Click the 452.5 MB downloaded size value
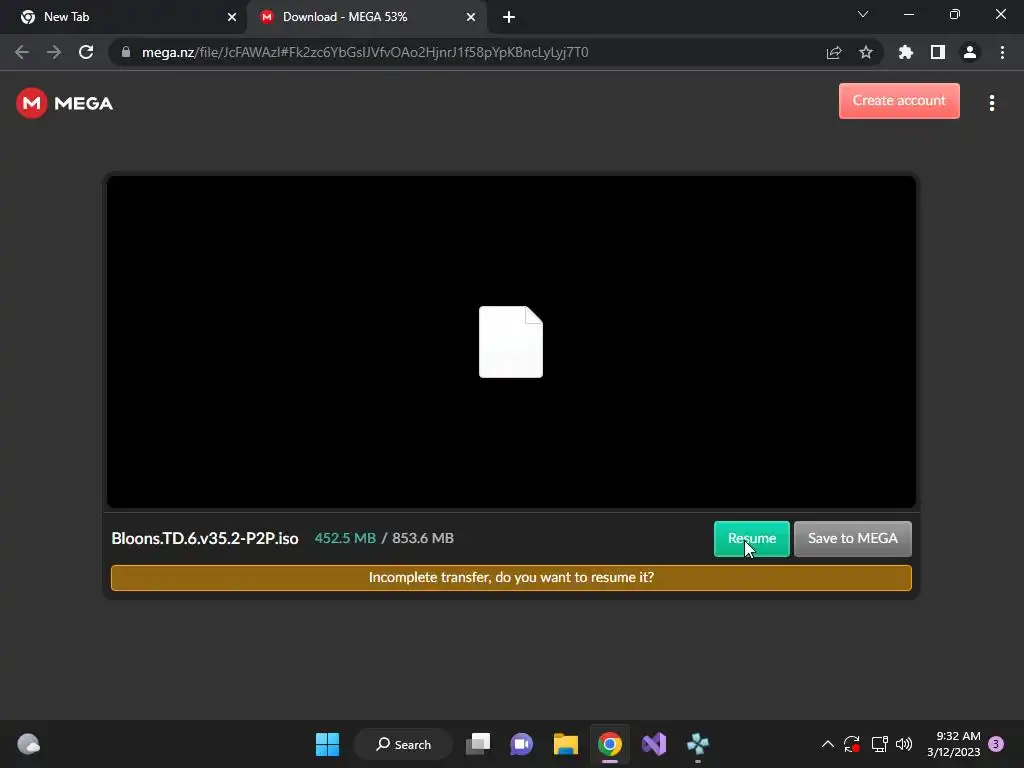 [345, 538]
